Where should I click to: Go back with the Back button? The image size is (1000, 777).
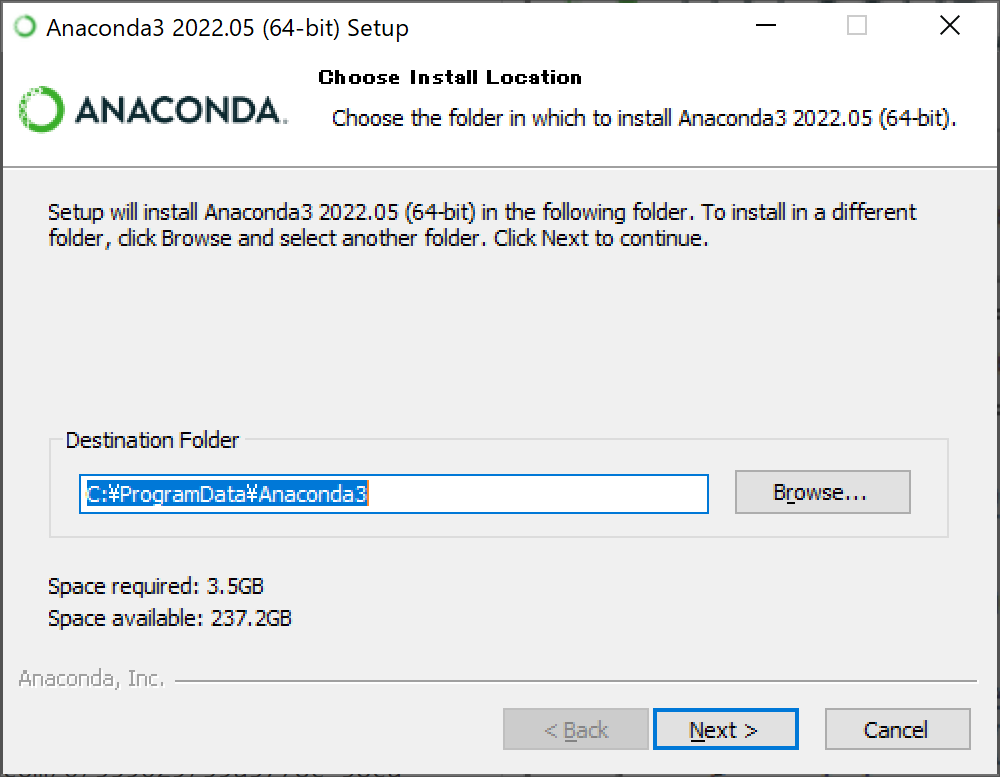tap(575, 729)
